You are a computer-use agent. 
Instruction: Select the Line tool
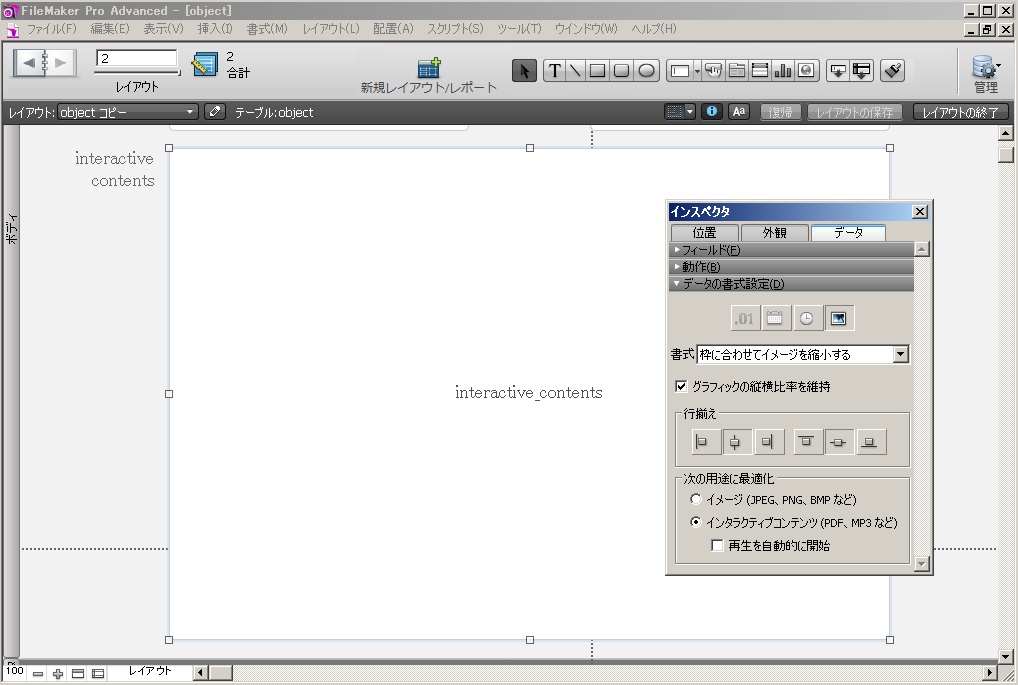(575, 70)
